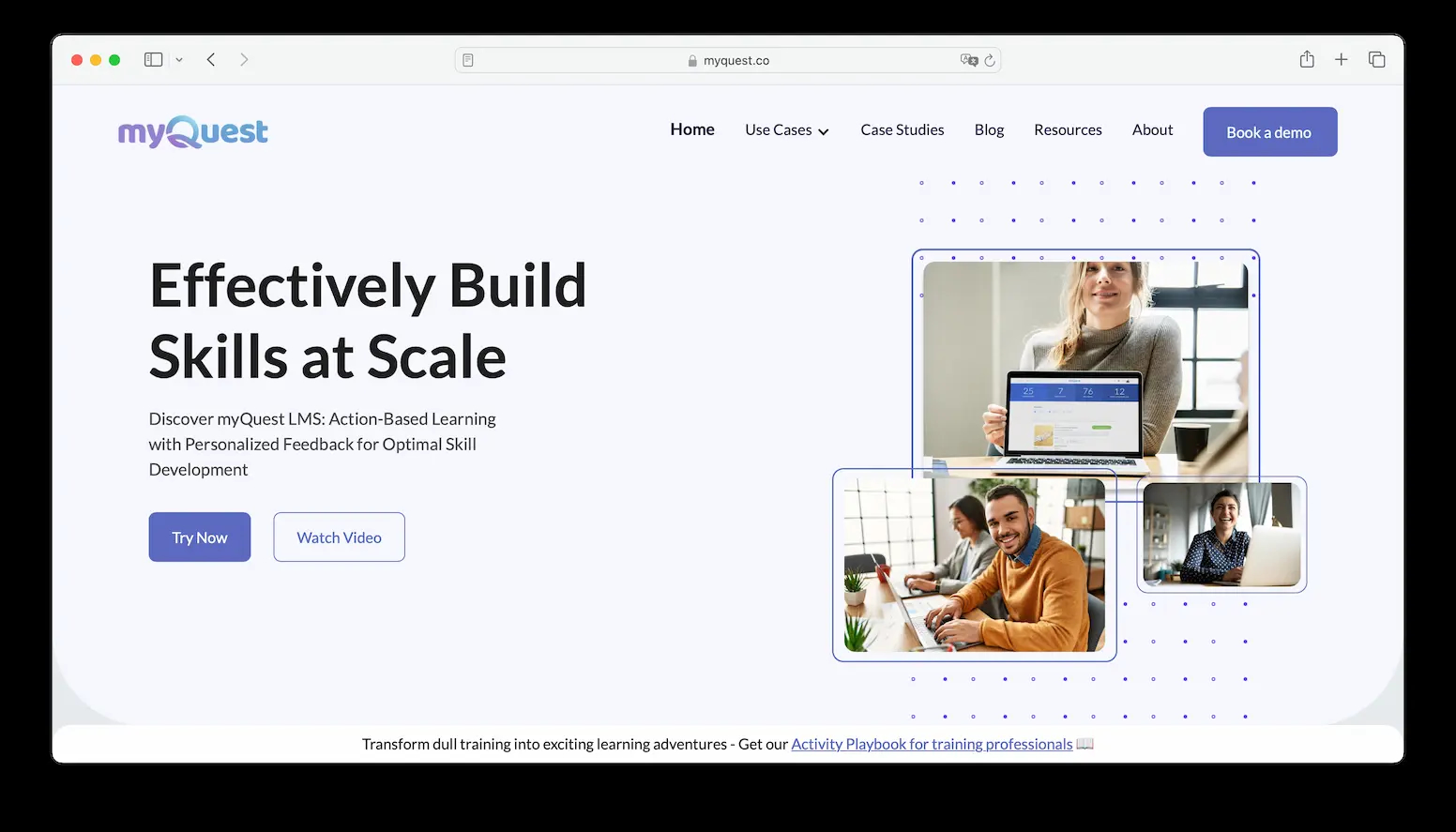
Task: Select Home in the navigation menu
Action: (691, 129)
